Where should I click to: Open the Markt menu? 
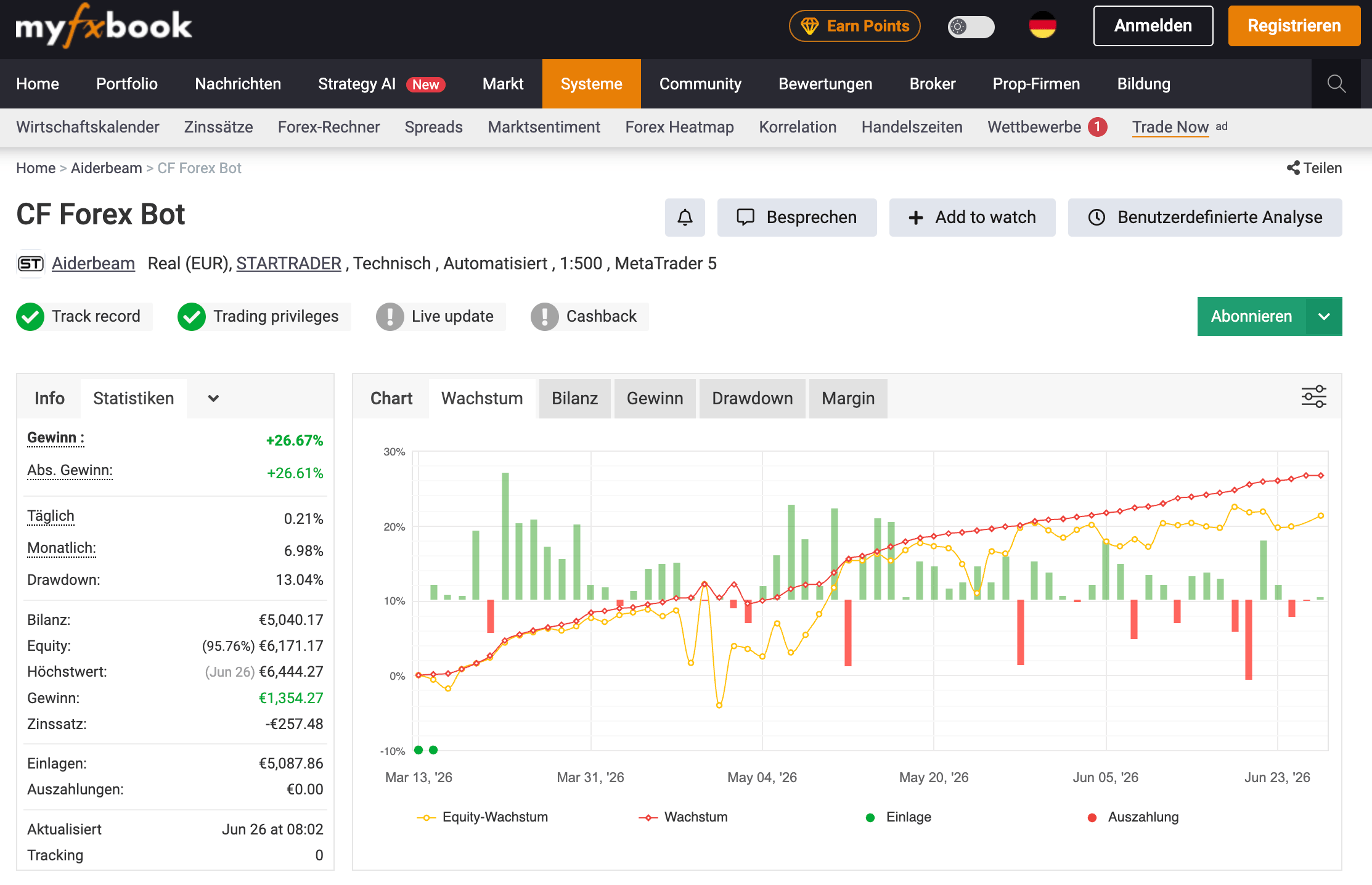[503, 84]
